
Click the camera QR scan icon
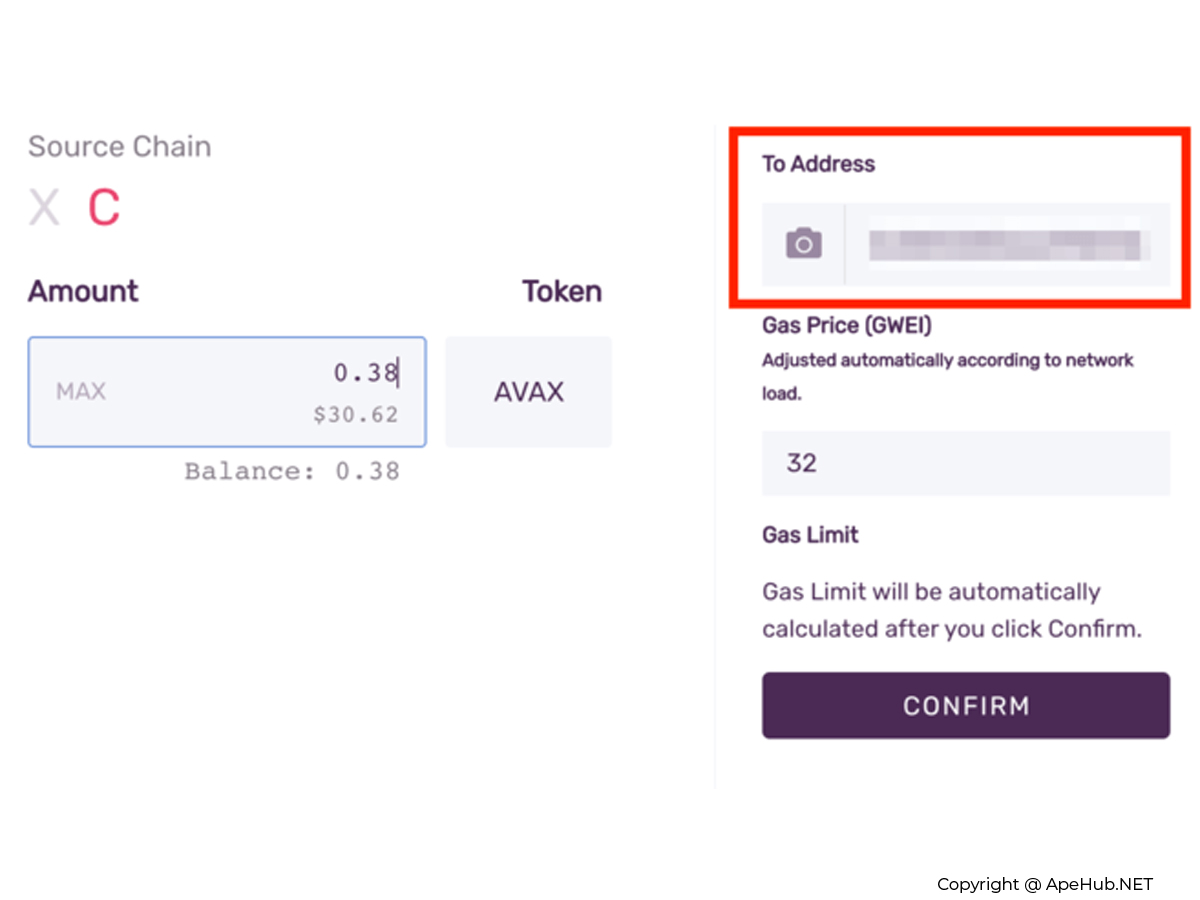point(804,244)
